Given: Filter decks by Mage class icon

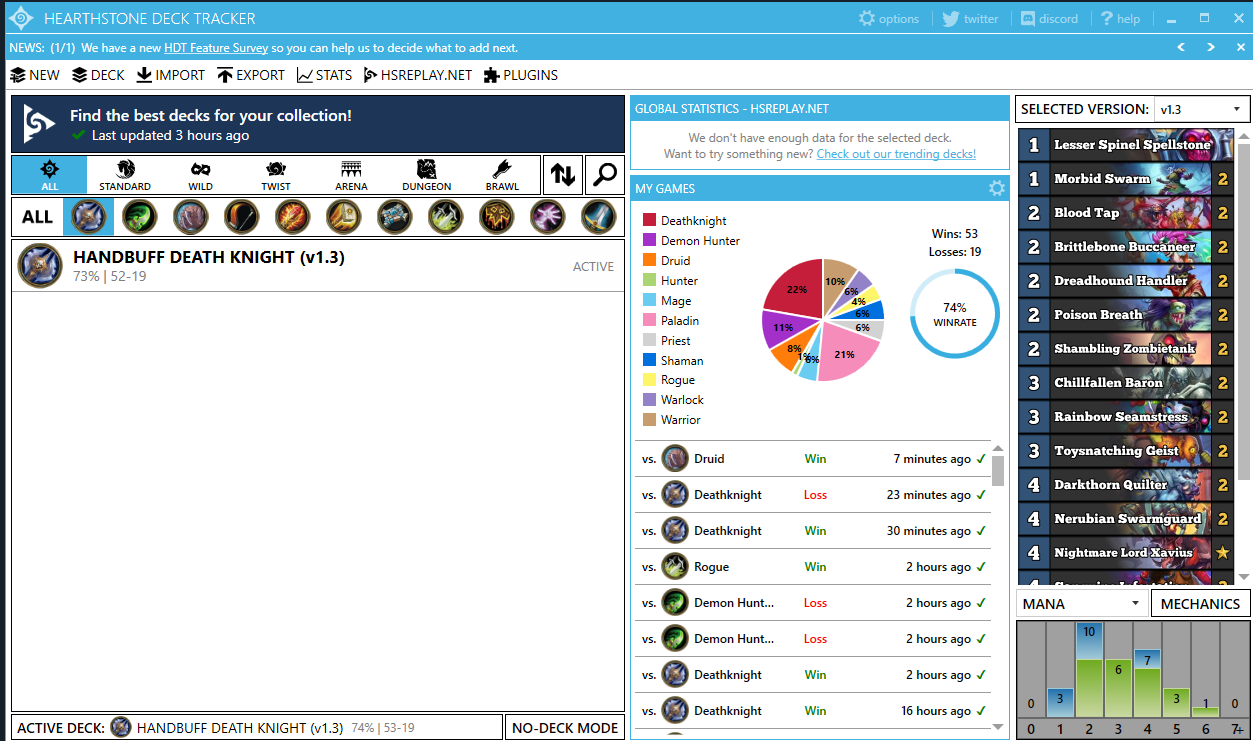Looking at the screenshot, I should [292, 216].
